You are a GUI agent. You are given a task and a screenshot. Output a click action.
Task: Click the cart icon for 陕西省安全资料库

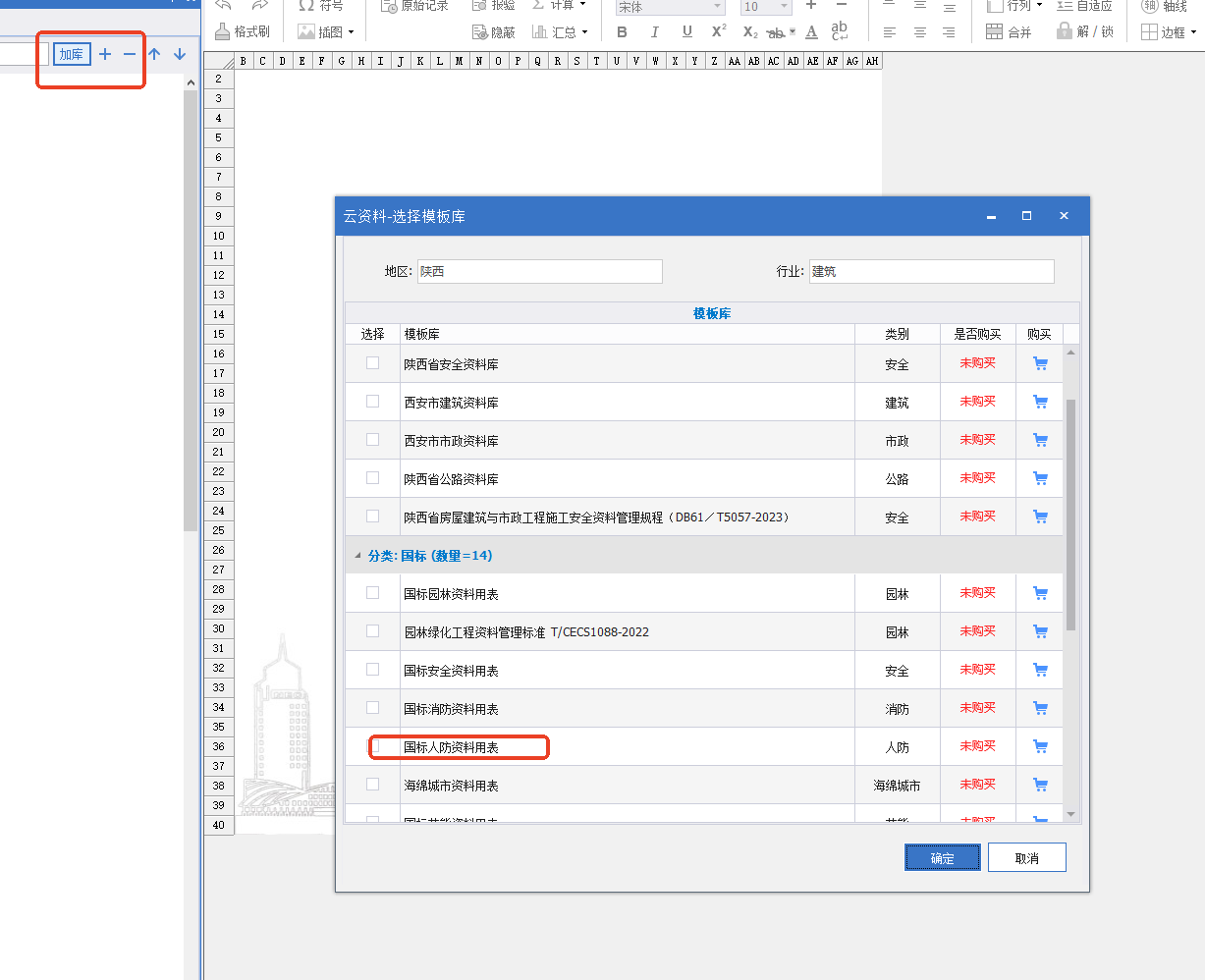[x=1040, y=363]
